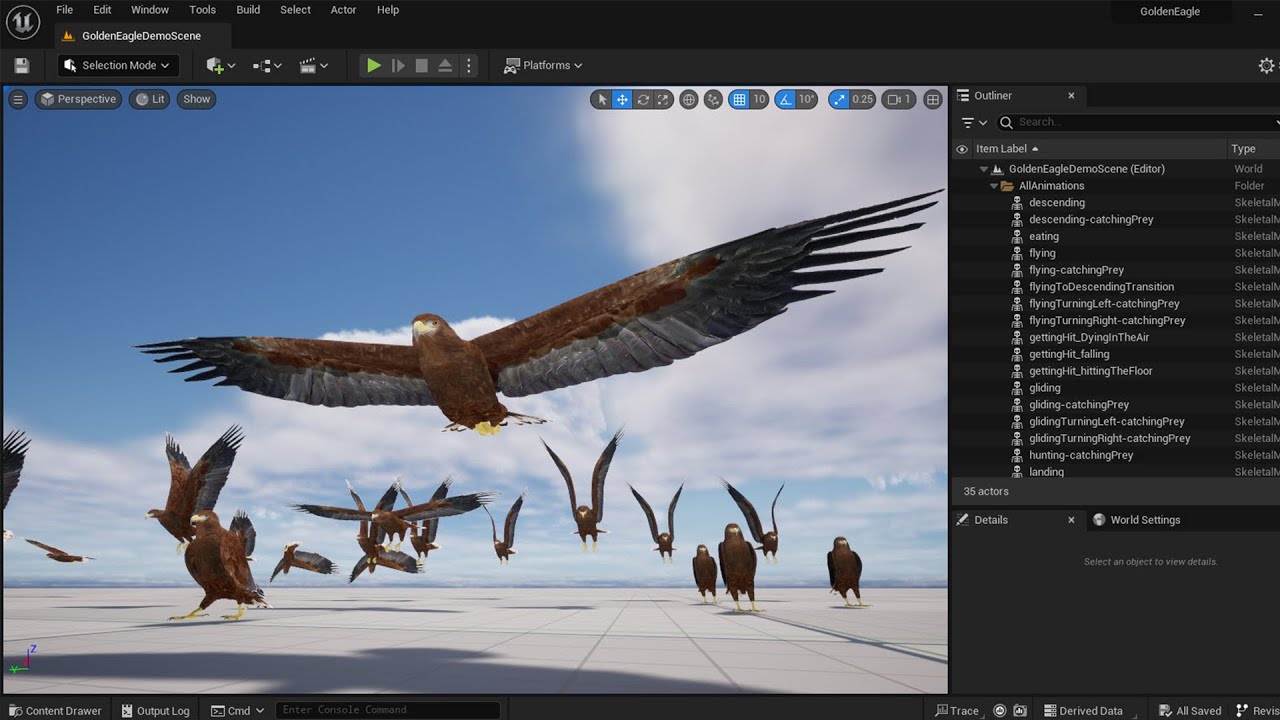The width and height of the screenshot is (1280, 720).
Task: Close the Details panel tab
Action: tap(1071, 520)
